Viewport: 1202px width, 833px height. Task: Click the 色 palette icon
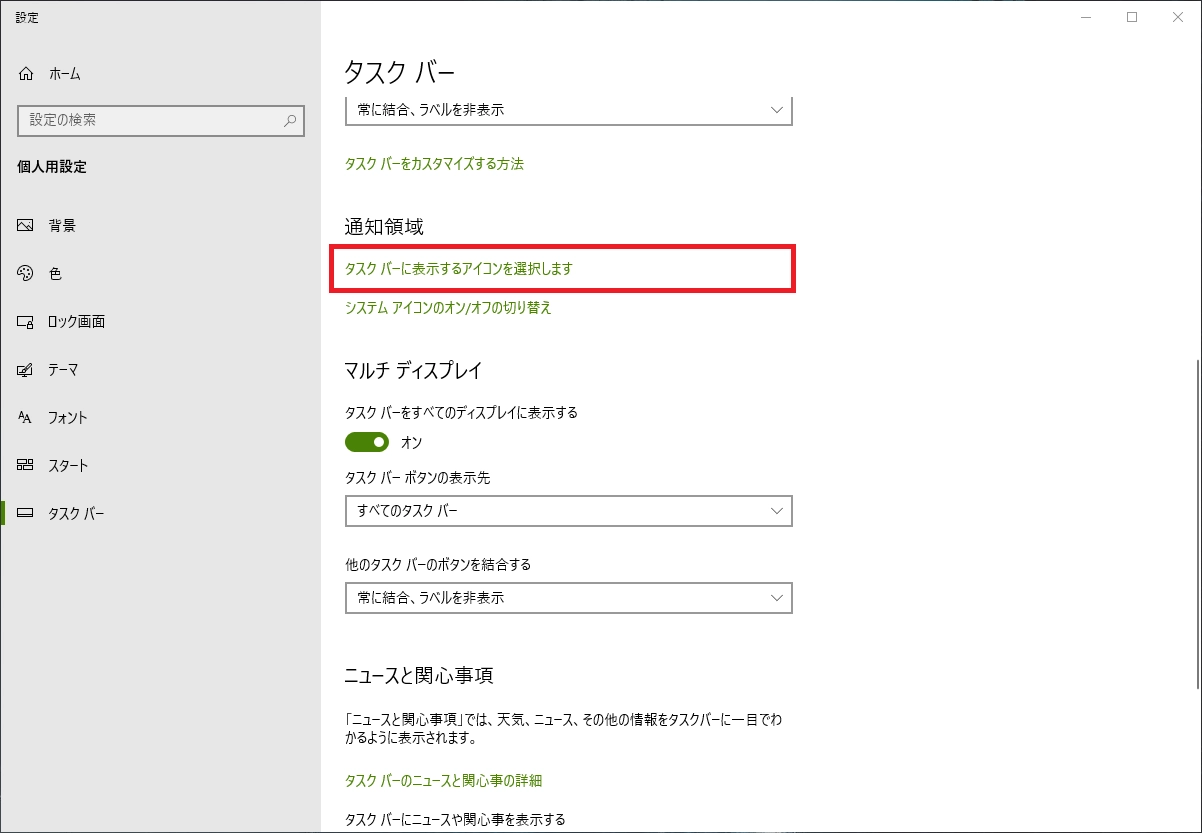(x=26, y=274)
